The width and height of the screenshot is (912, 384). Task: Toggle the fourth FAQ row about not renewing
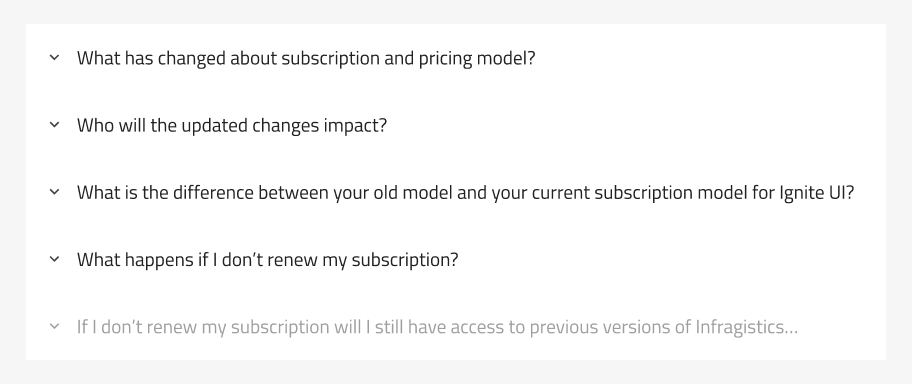pos(456,259)
